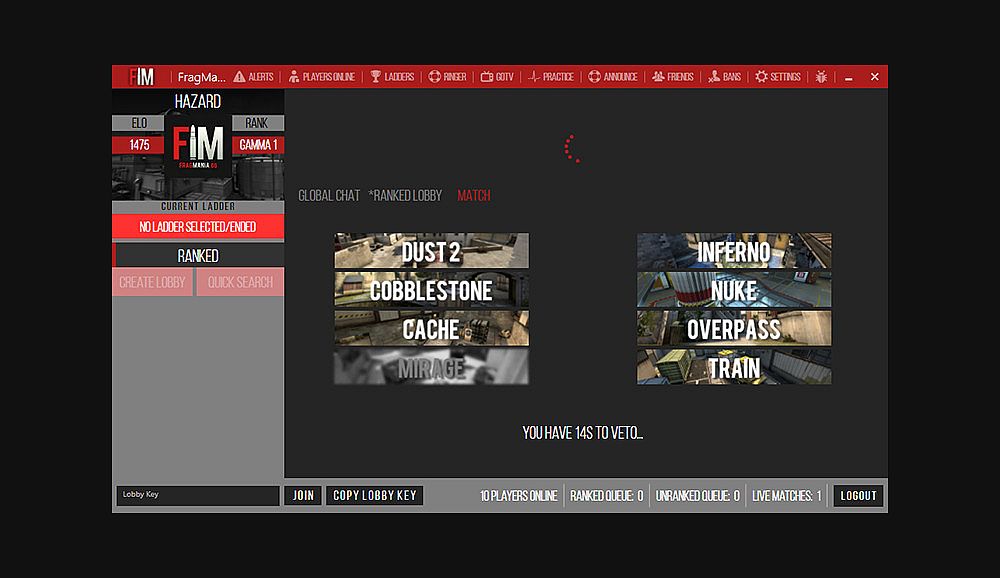This screenshot has height=578, width=1000.
Task: Select the Match tab
Action: tap(474, 196)
